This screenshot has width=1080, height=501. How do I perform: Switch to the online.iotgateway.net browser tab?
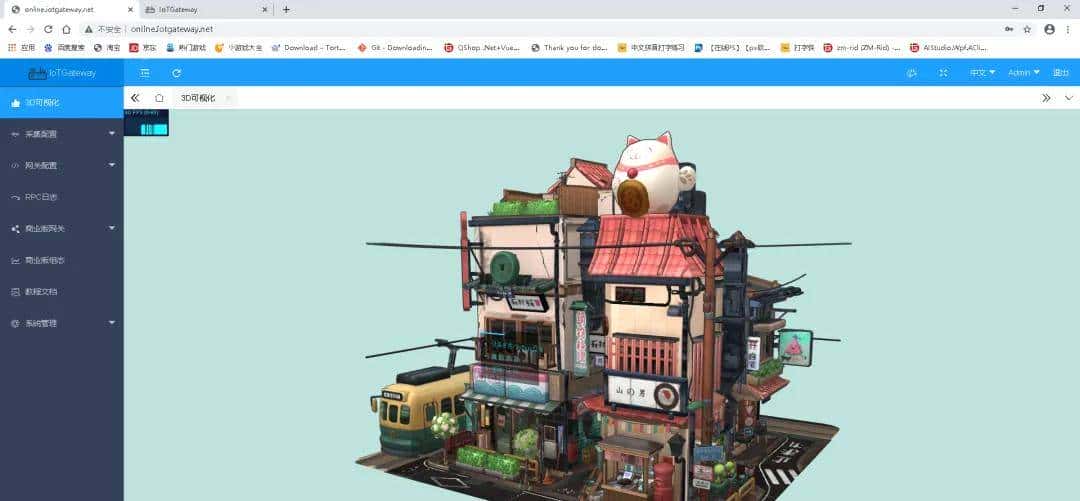tap(69, 9)
